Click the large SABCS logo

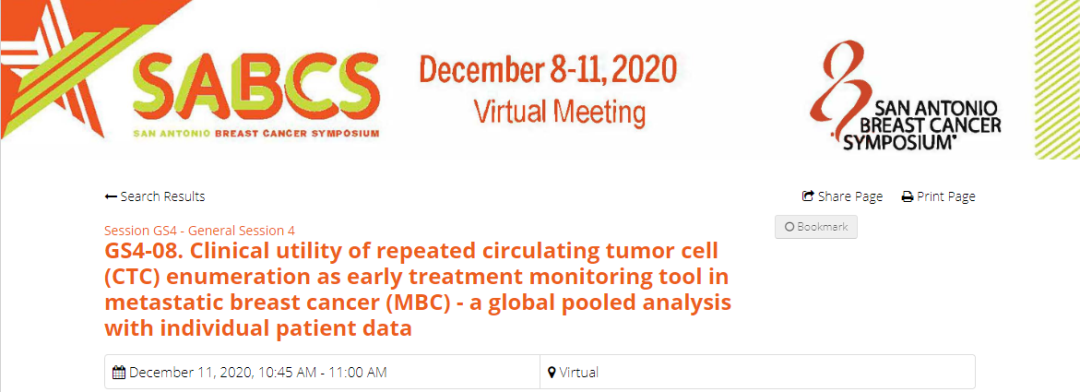click(x=256, y=94)
